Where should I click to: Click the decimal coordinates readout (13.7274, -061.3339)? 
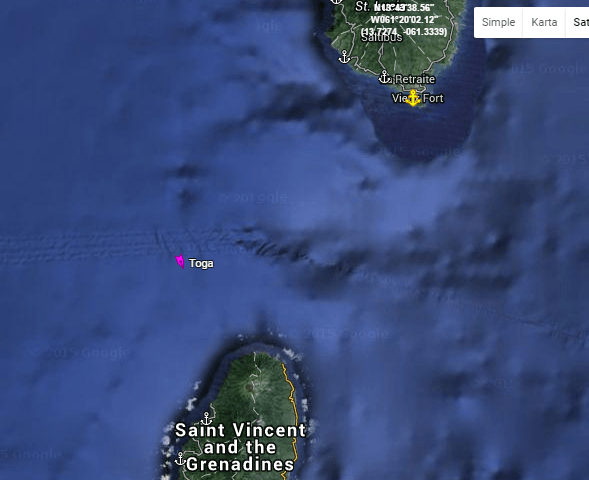pyautogui.click(x=404, y=32)
